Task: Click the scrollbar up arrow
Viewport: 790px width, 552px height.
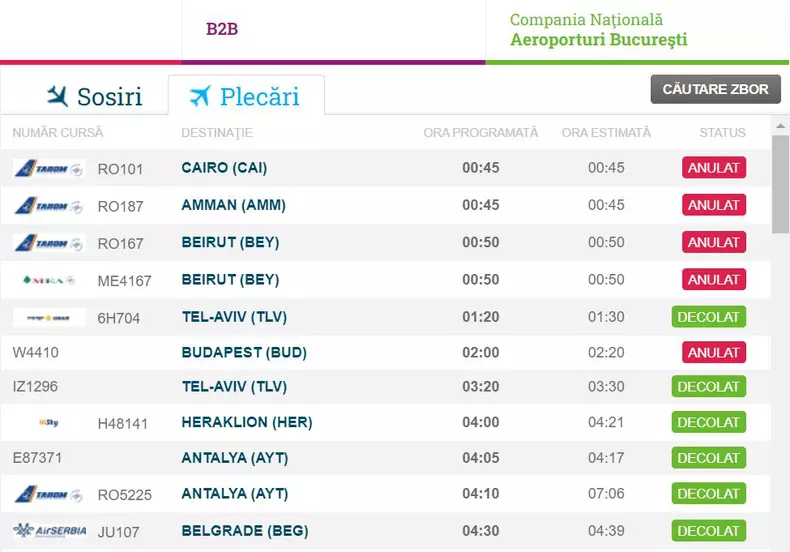Action: pyautogui.click(x=780, y=126)
